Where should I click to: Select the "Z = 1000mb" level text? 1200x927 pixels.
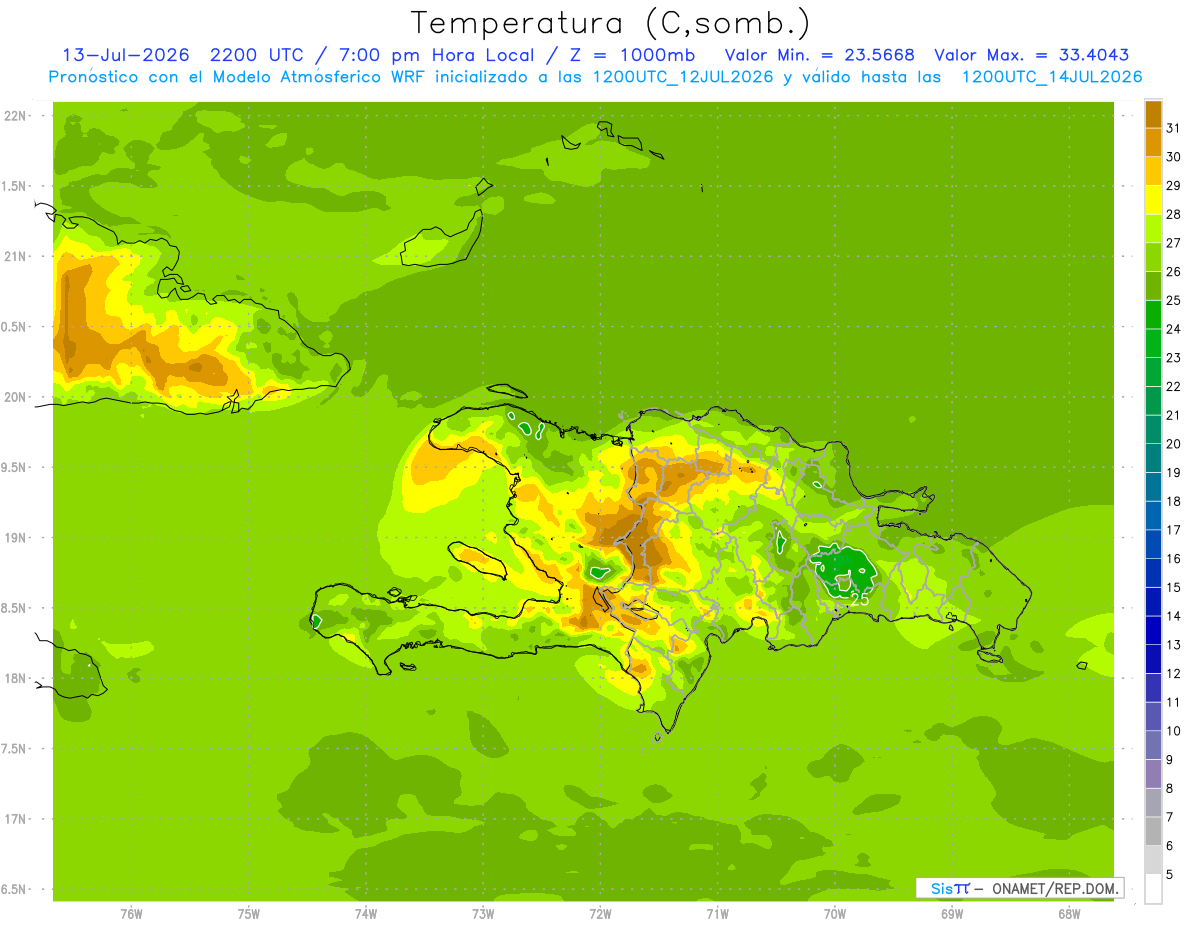tap(632, 55)
